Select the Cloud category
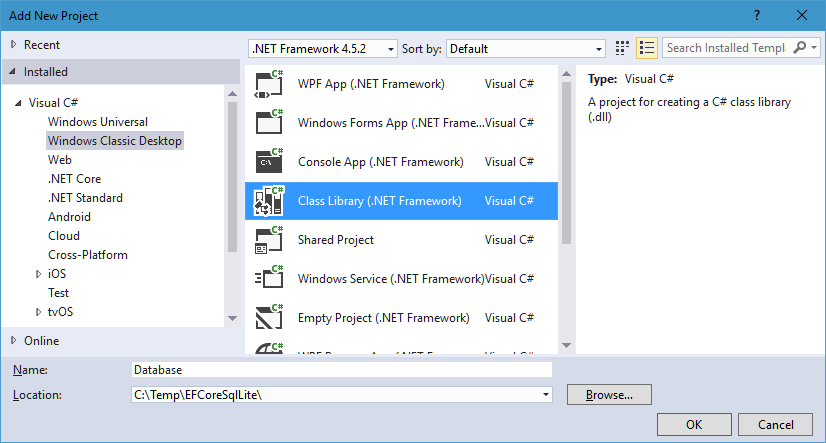Viewport: 826px width, 443px height. pos(64,235)
